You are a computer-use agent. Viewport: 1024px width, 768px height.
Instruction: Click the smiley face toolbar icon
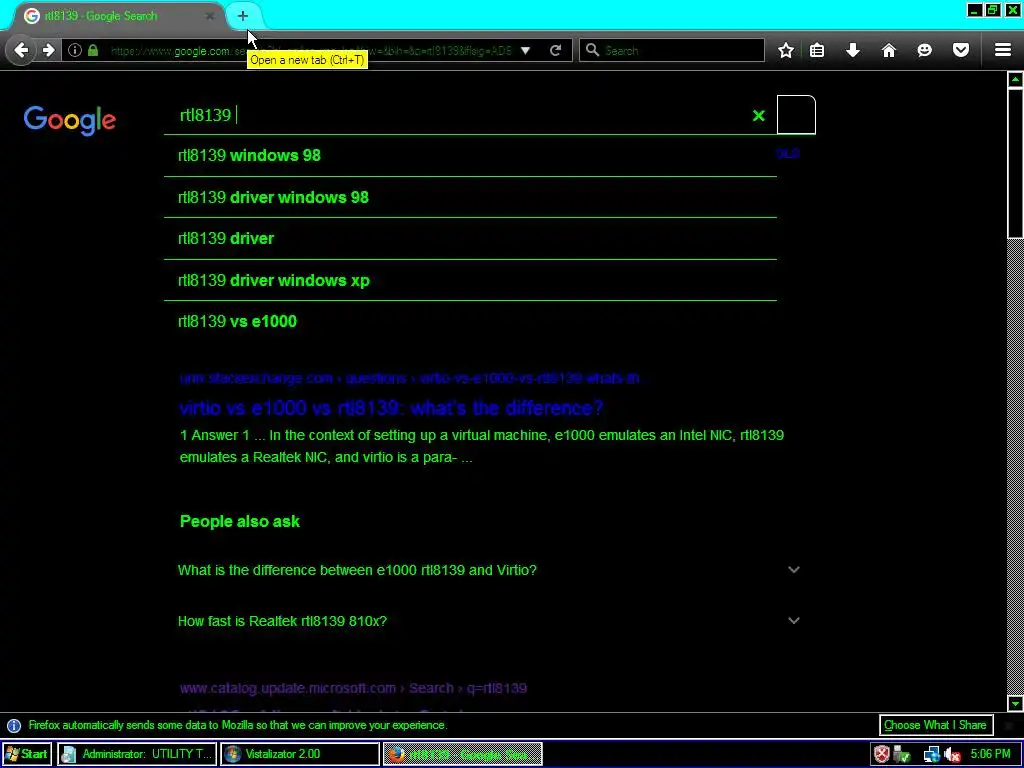(x=925, y=50)
